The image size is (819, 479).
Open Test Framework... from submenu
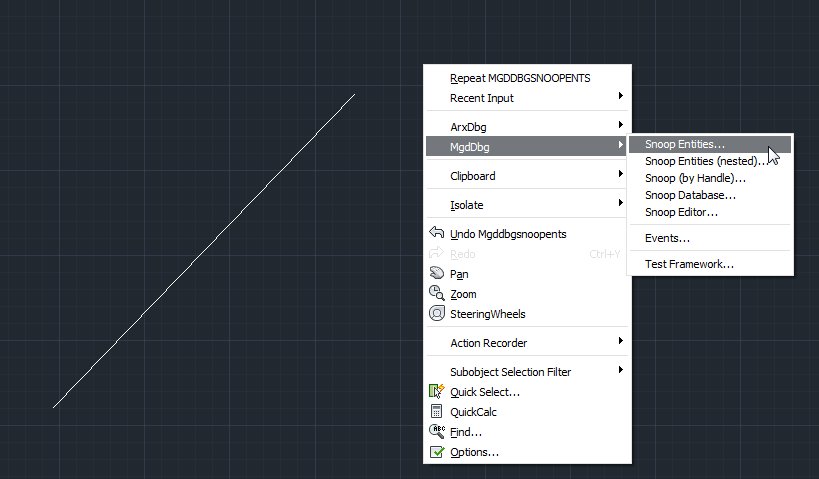pyautogui.click(x=710, y=264)
